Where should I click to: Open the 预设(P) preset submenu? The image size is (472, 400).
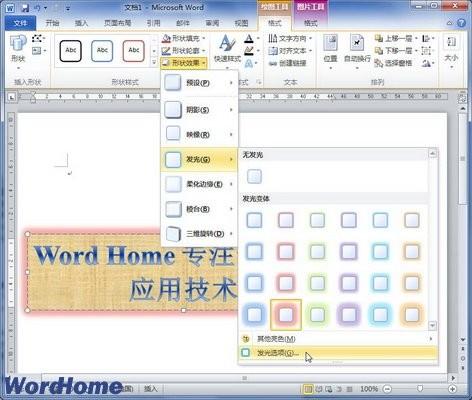(199, 83)
